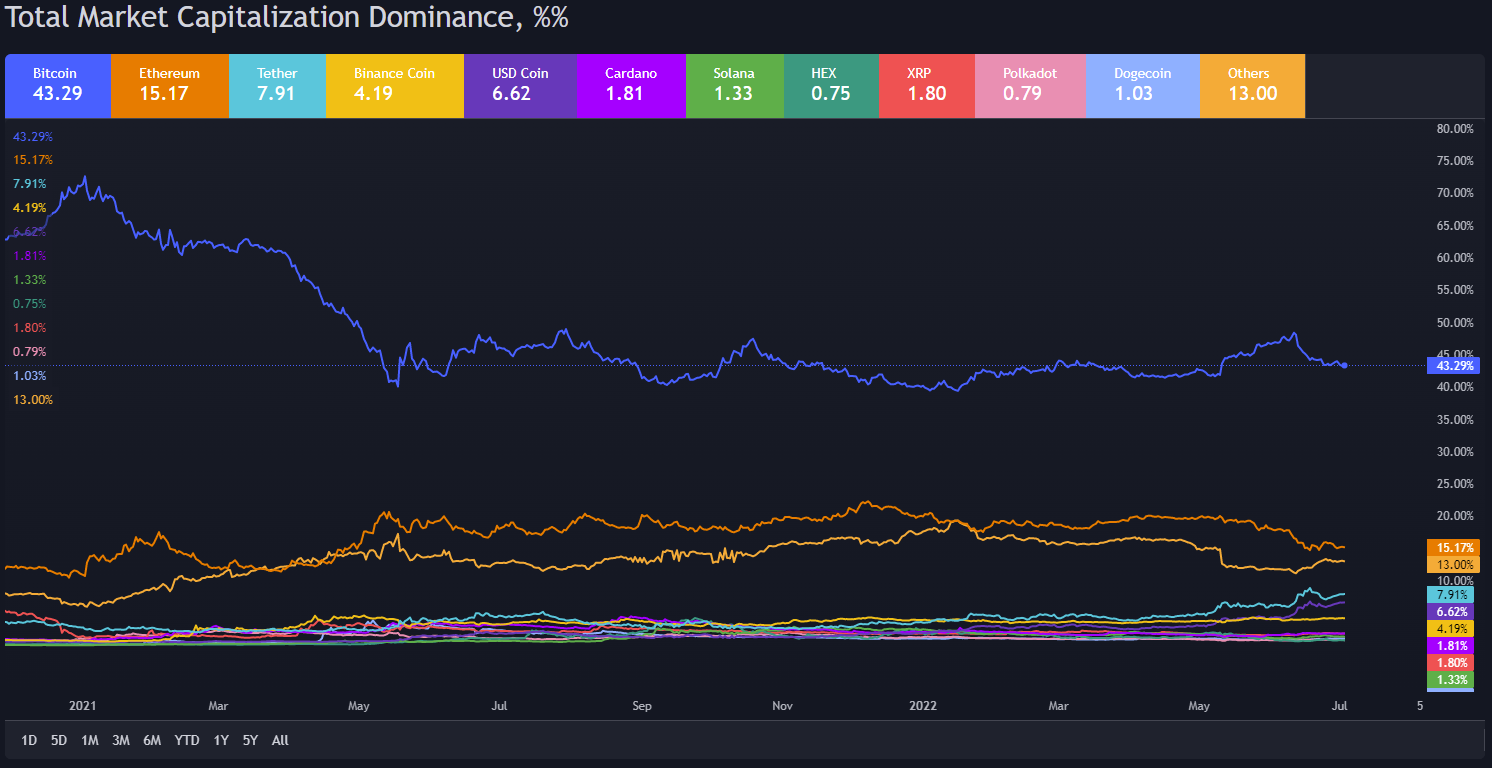Set the time range to 5Y

tap(251, 741)
